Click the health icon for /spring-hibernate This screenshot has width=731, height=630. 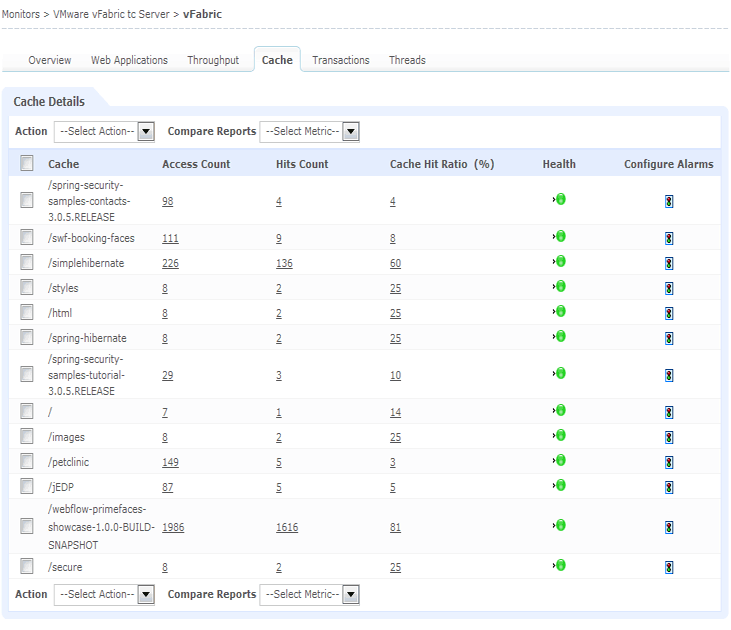[x=560, y=337]
